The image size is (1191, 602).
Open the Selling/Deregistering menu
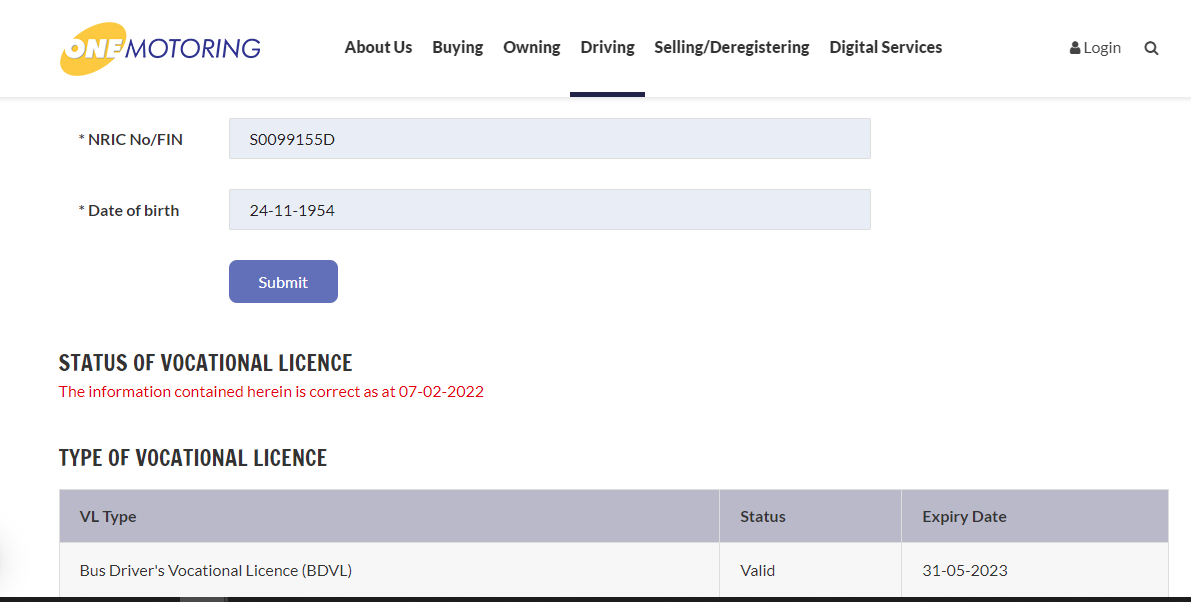731,47
